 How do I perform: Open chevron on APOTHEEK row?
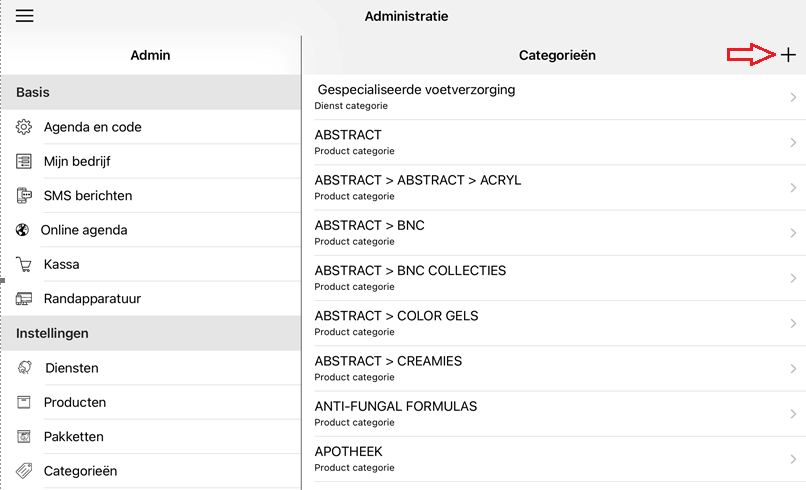[793, 459]
